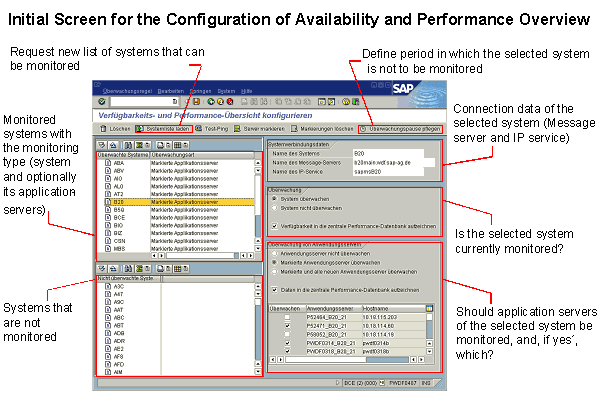Click the Print icon in monitored systems toolbar
This screenshot has width=597, height=398.
pos(160,145)
